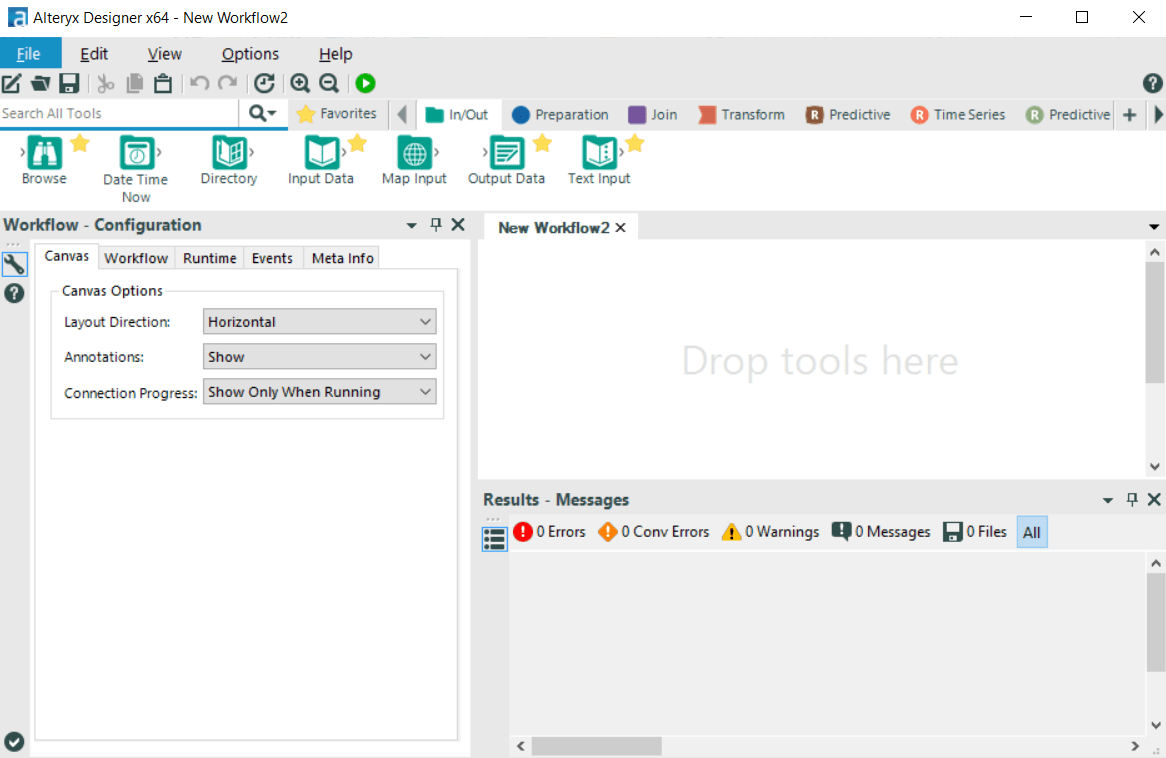1166x758 pixels.
Task: Select the Browse tool icon
Action: 45,152
